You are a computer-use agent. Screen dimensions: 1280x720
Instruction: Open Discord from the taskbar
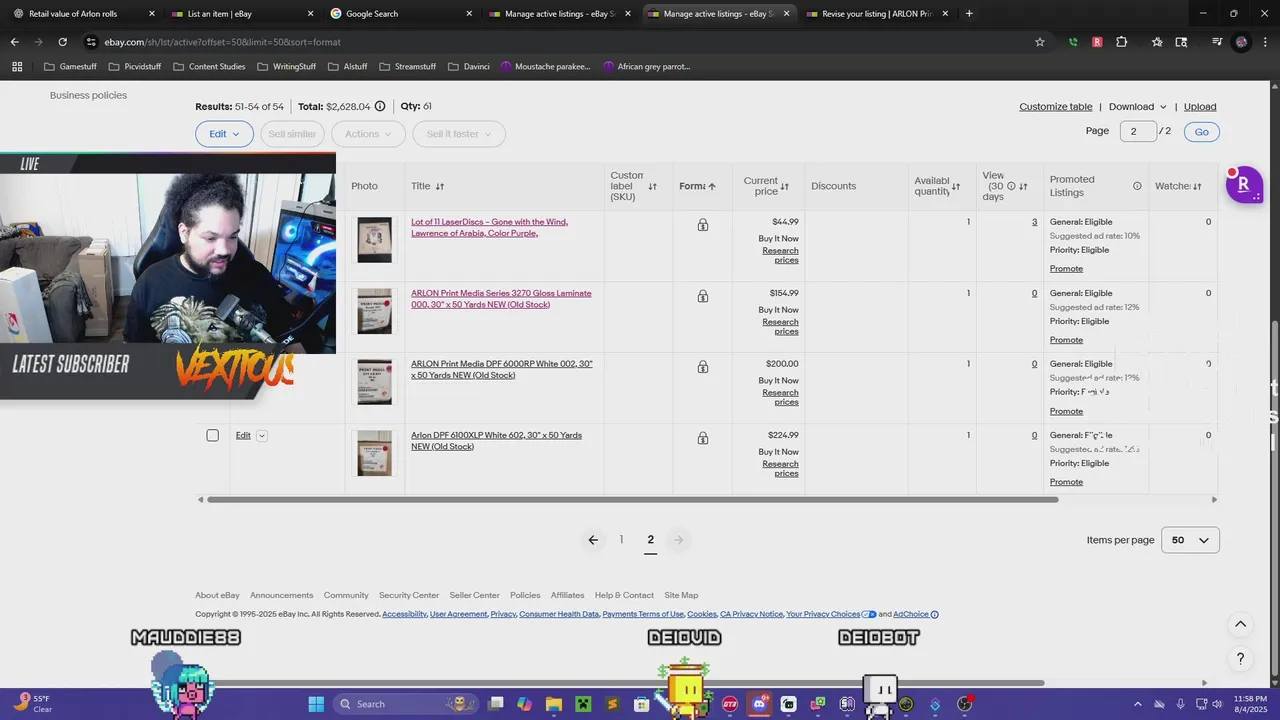(x=759, y=704)
